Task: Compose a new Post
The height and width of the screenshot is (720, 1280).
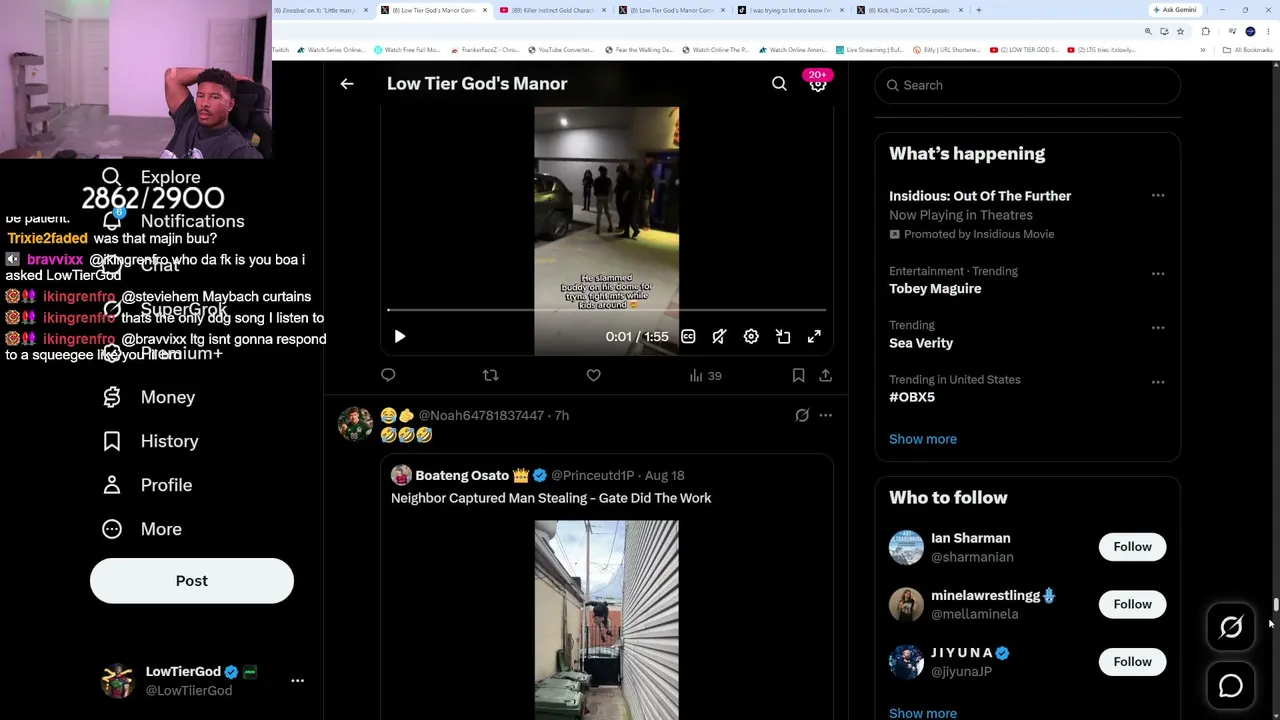Action: click(192, 581)
